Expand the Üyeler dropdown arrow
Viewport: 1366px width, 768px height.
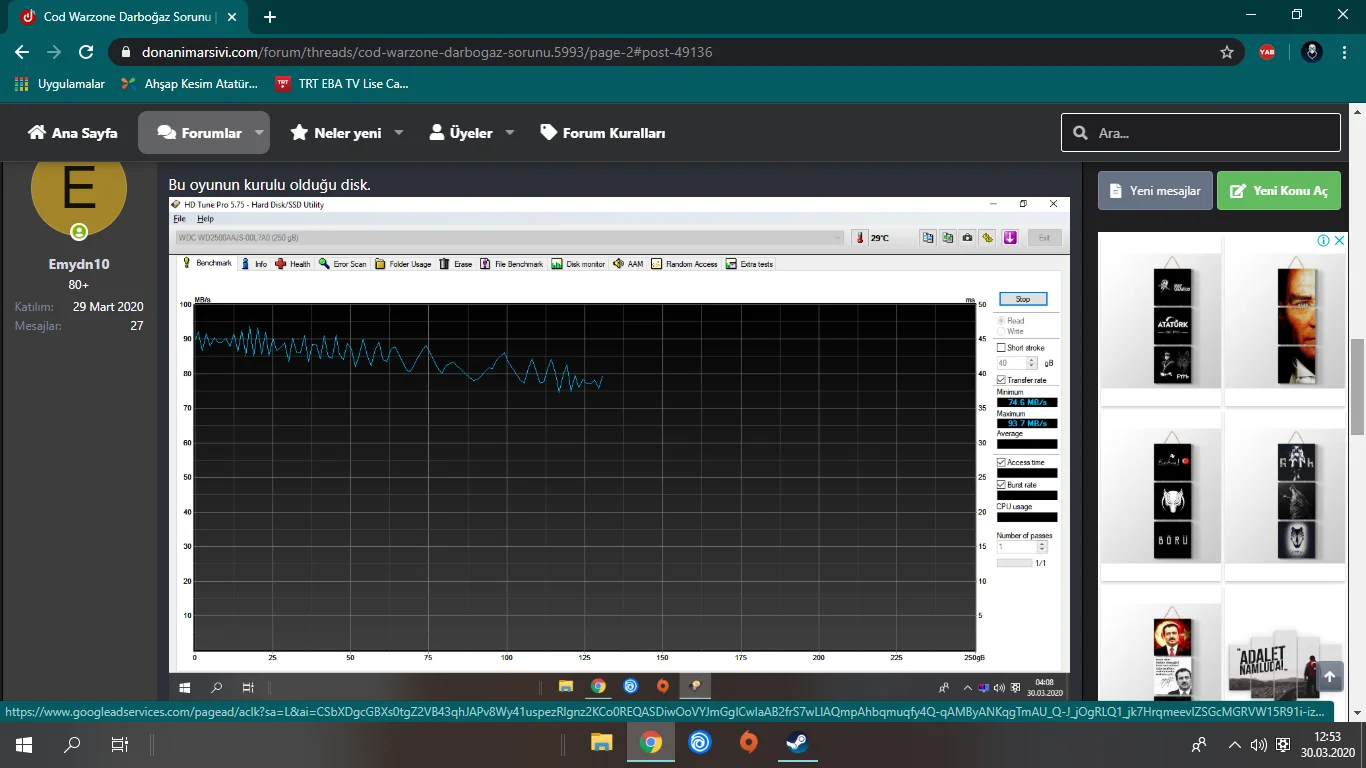click(x=509, y=133)
